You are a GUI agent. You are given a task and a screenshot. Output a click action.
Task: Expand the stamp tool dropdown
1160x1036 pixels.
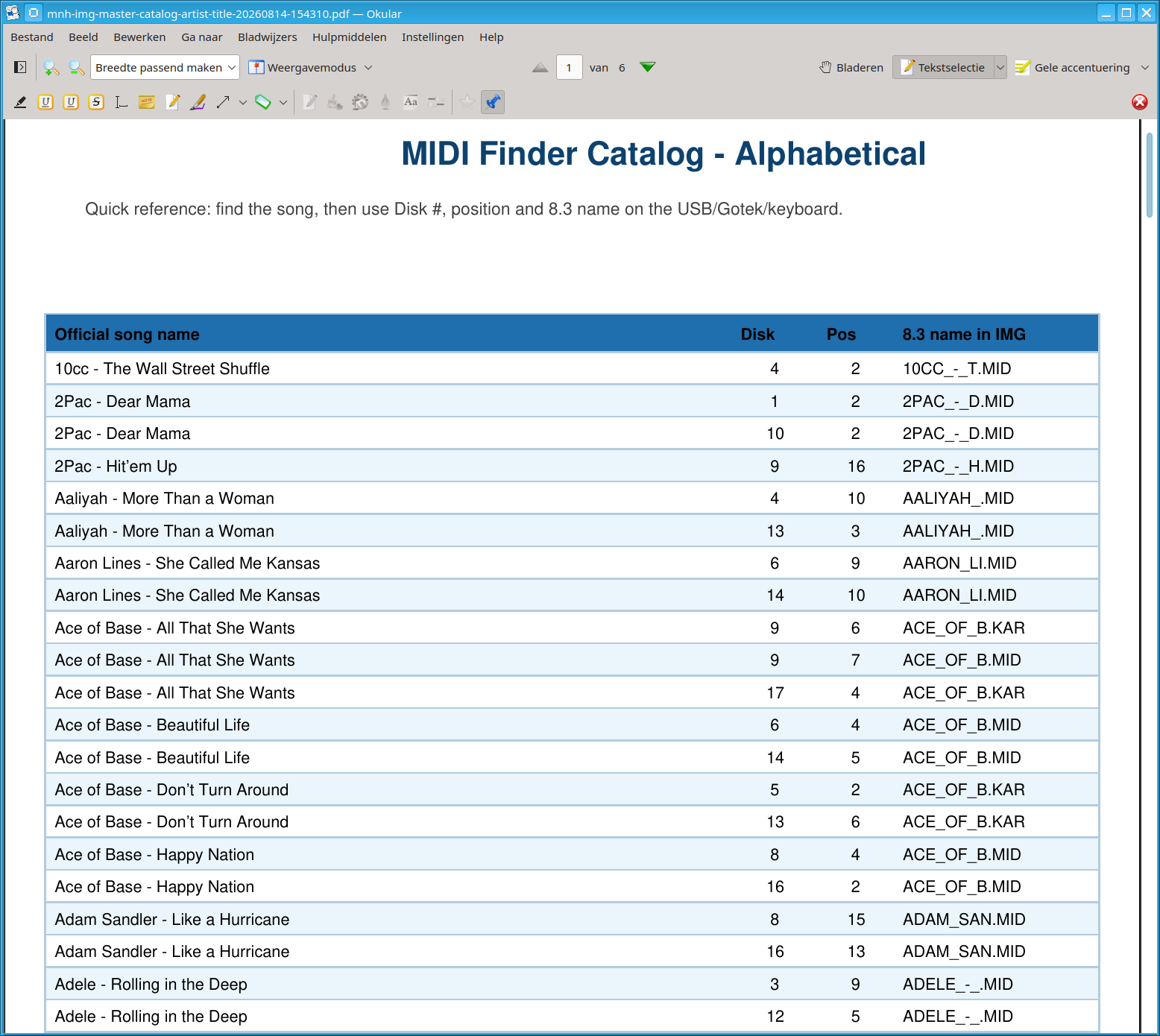tap(283, 102)
